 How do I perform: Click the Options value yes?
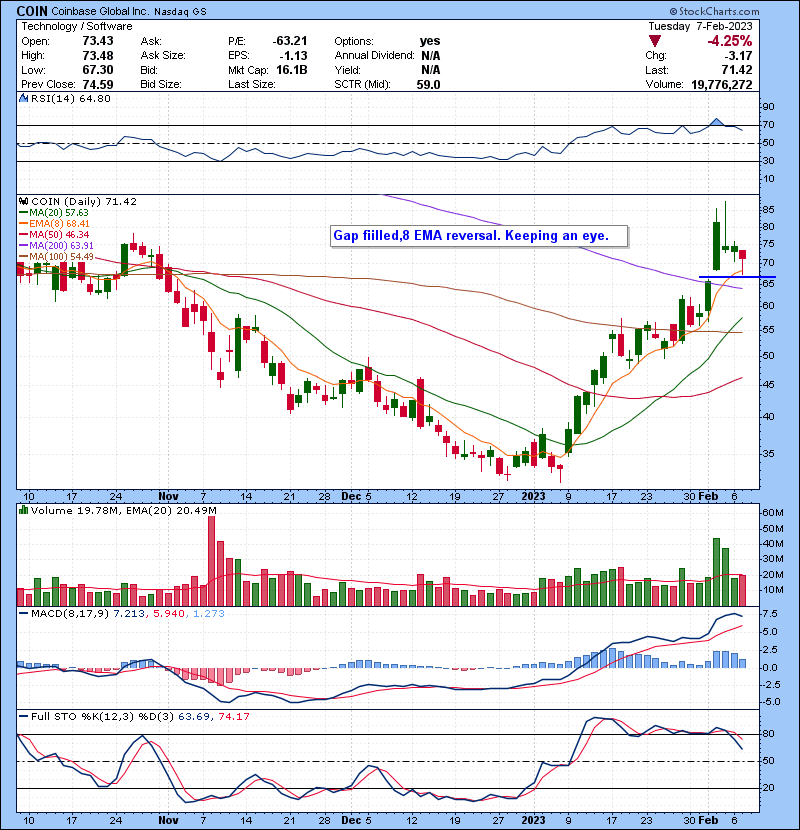click(x=430, y=41)
